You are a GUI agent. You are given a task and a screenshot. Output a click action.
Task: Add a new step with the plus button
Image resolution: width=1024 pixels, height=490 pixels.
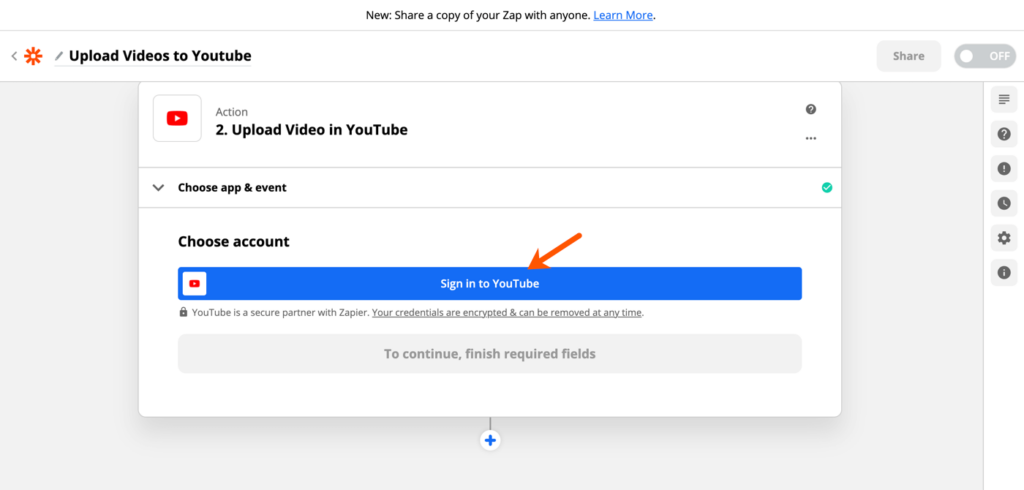(x=490, y=440)
